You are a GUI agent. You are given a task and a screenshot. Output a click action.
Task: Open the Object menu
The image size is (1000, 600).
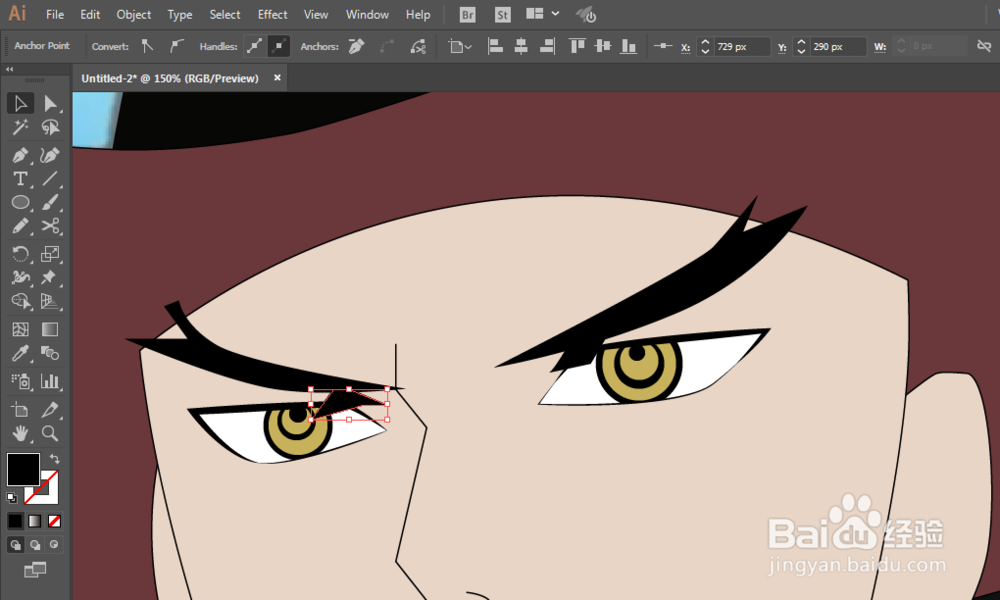134,15
